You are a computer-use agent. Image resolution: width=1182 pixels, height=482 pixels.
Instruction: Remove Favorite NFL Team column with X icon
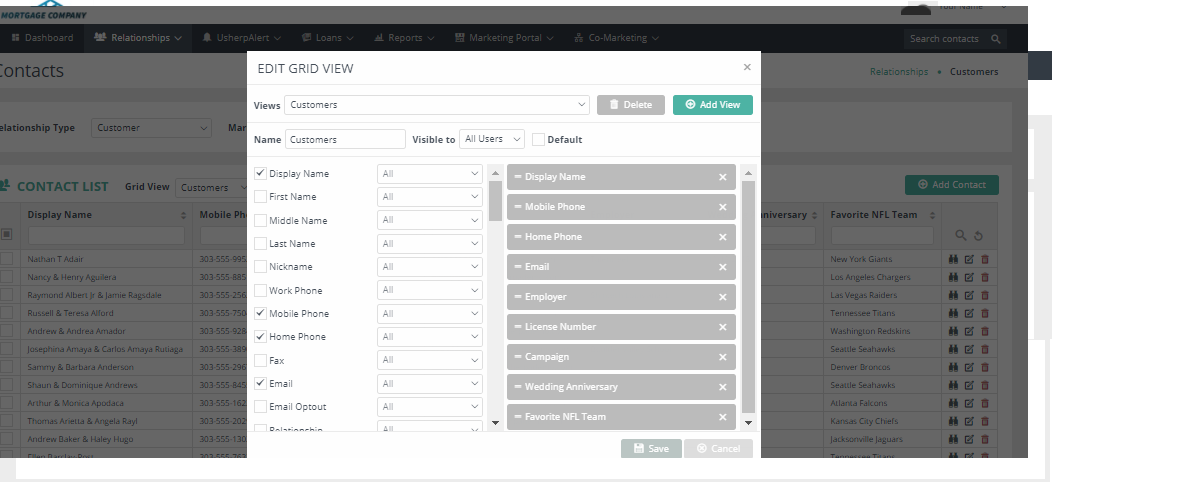coord(722,417)
